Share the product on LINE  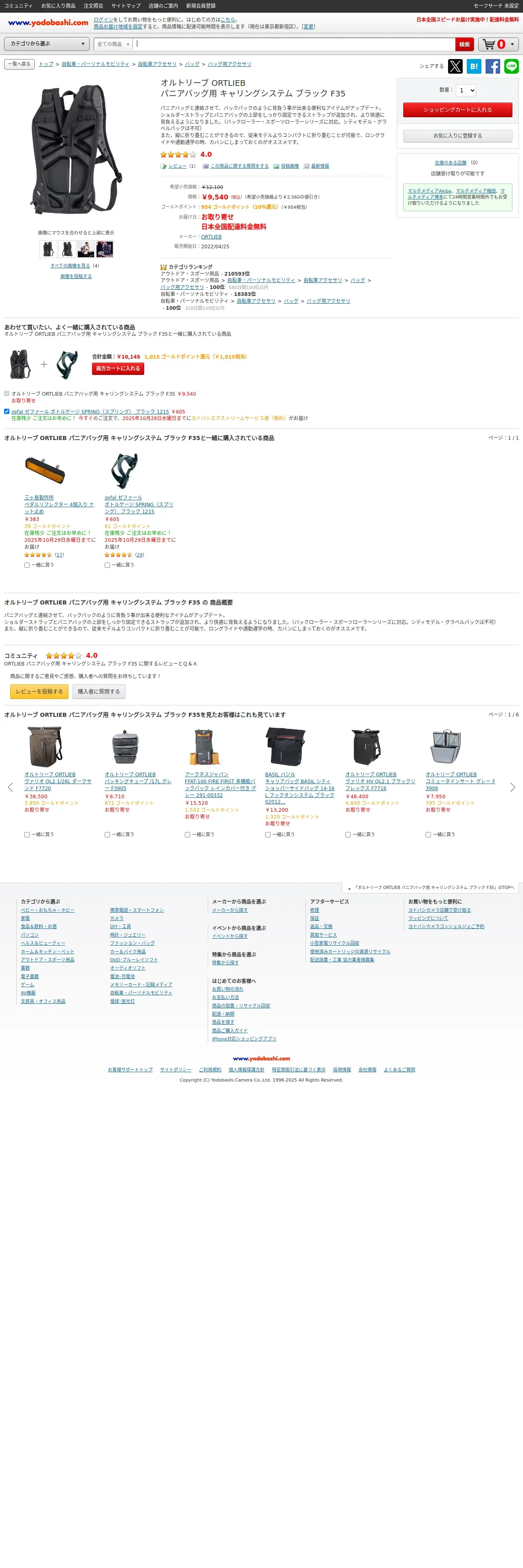512,66
